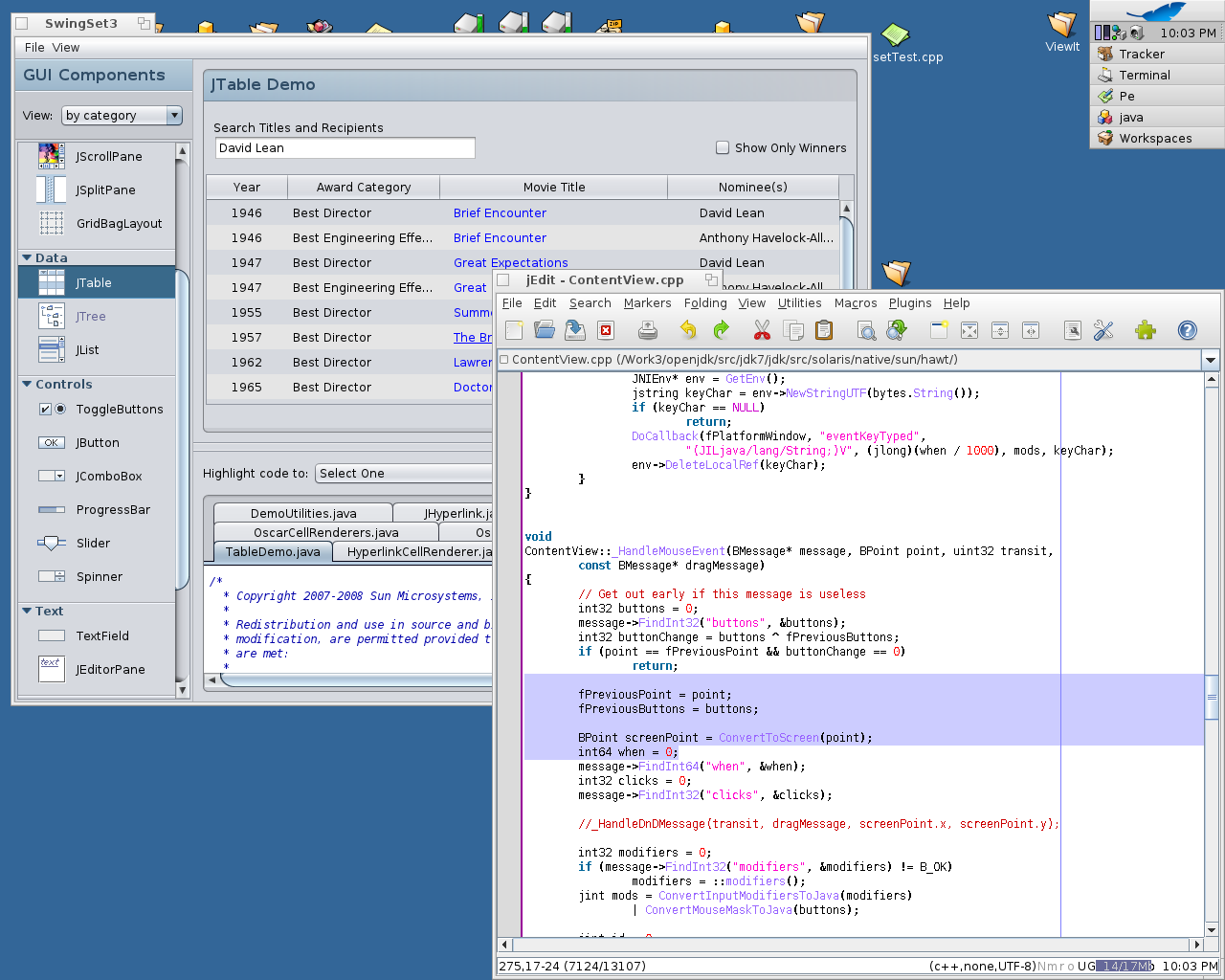Image resolution: width=1225 pixels, height=980 pixels.
Task: Select the Slider demo in the list
Action: coord(97,543)
